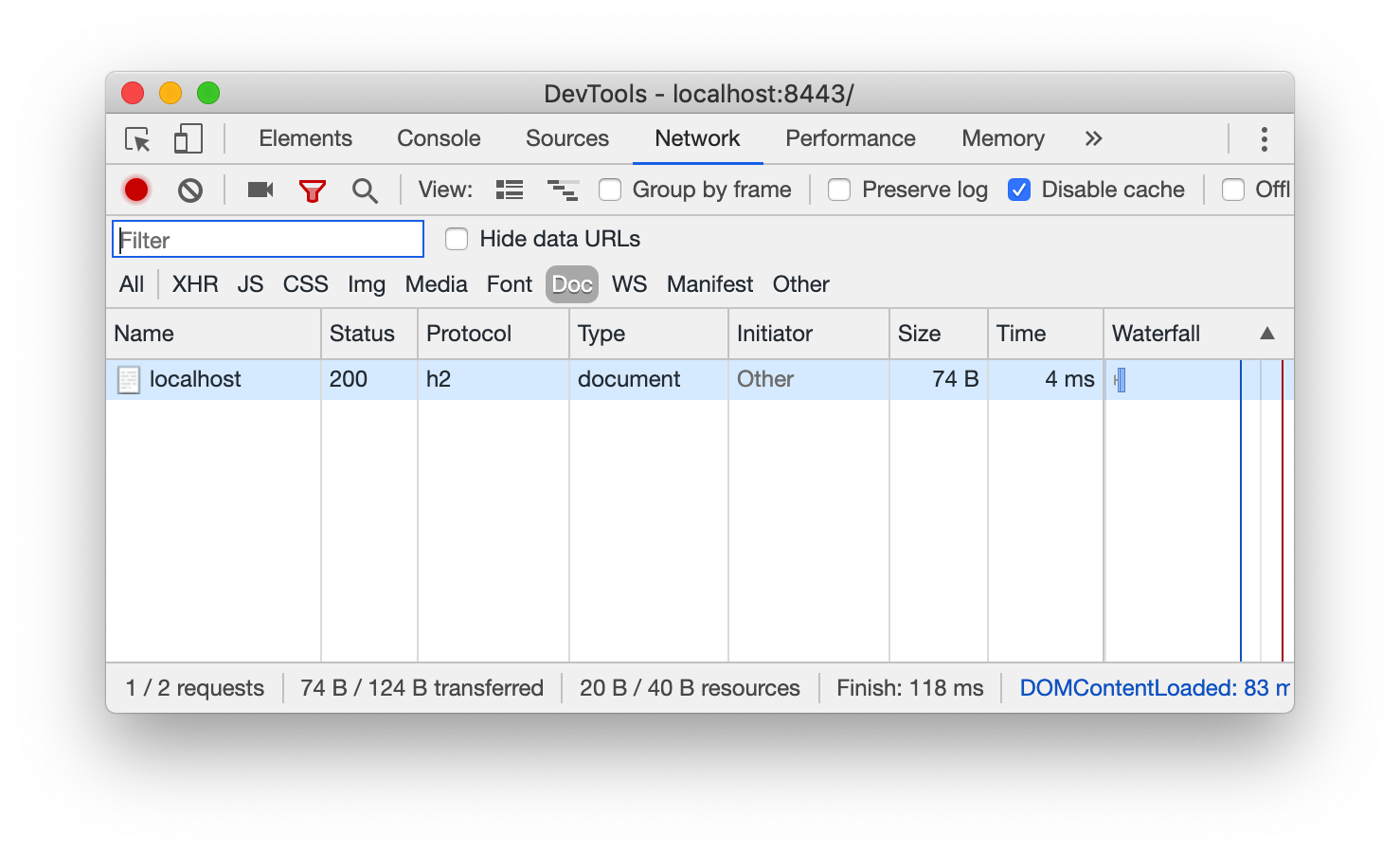Screen dimensions: 1400x853
Task: Toggle the Offline checkbox
Action: pos(1233,190)
